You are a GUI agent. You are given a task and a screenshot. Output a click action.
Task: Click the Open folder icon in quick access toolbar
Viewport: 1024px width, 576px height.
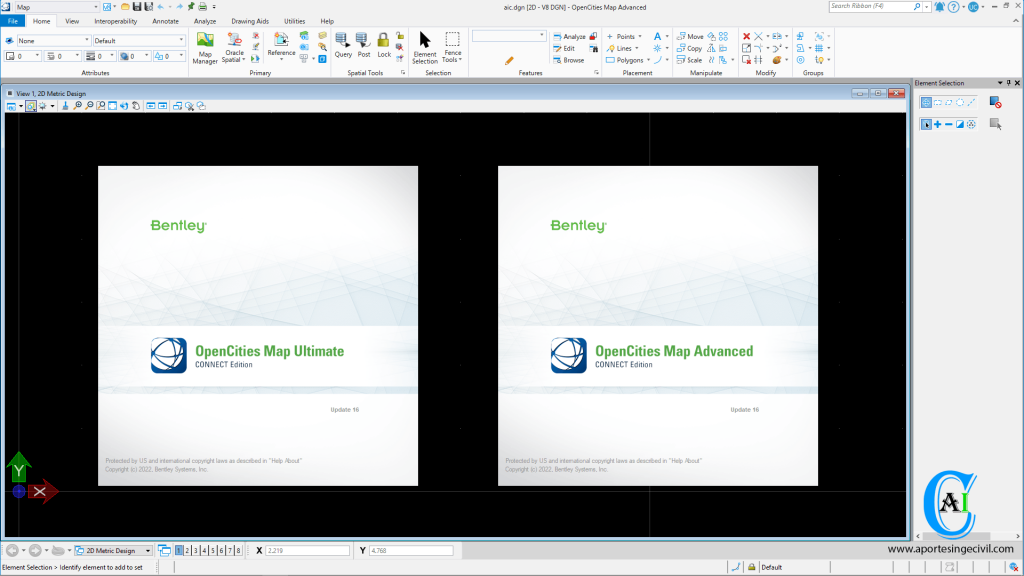pyautogui.click(x=125, y=7)
